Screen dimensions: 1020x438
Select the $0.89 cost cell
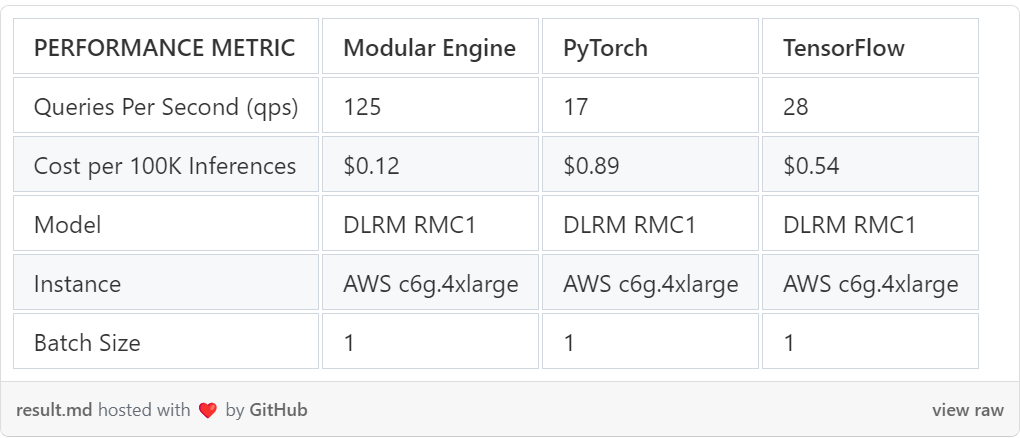(650, 164)
